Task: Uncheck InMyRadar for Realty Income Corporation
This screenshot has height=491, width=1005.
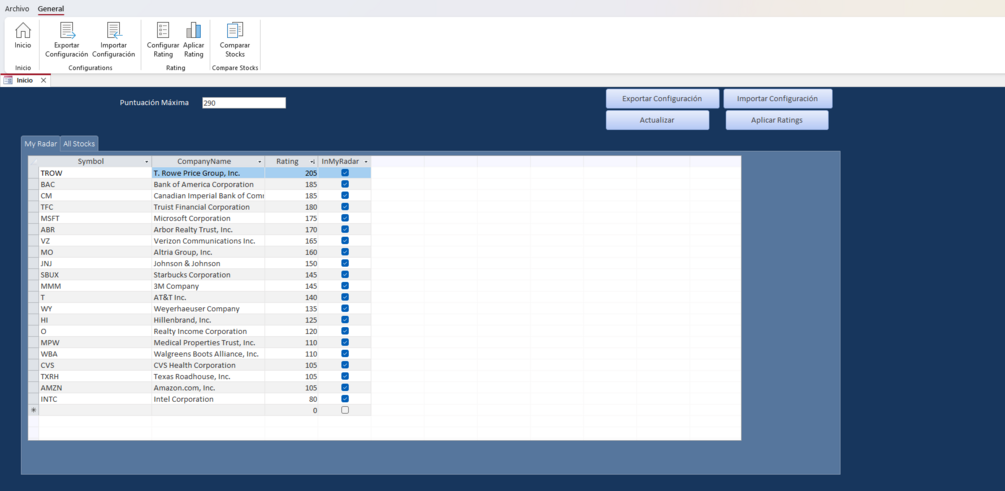Action: 345,331
